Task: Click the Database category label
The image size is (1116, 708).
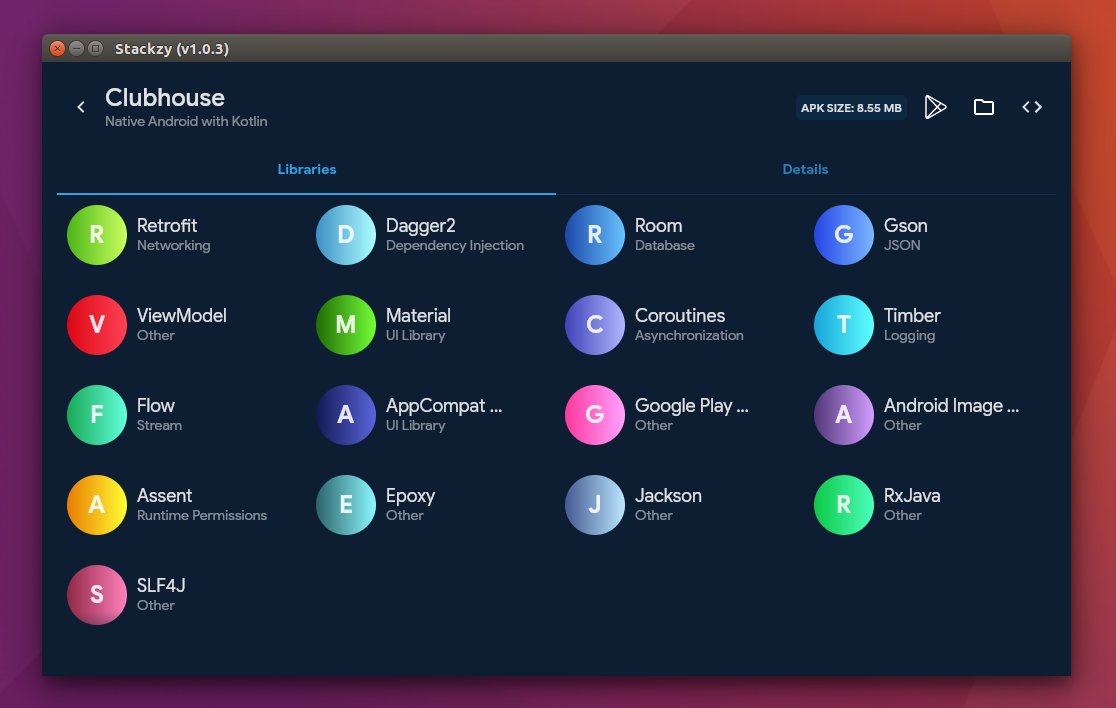Action: 664,245
